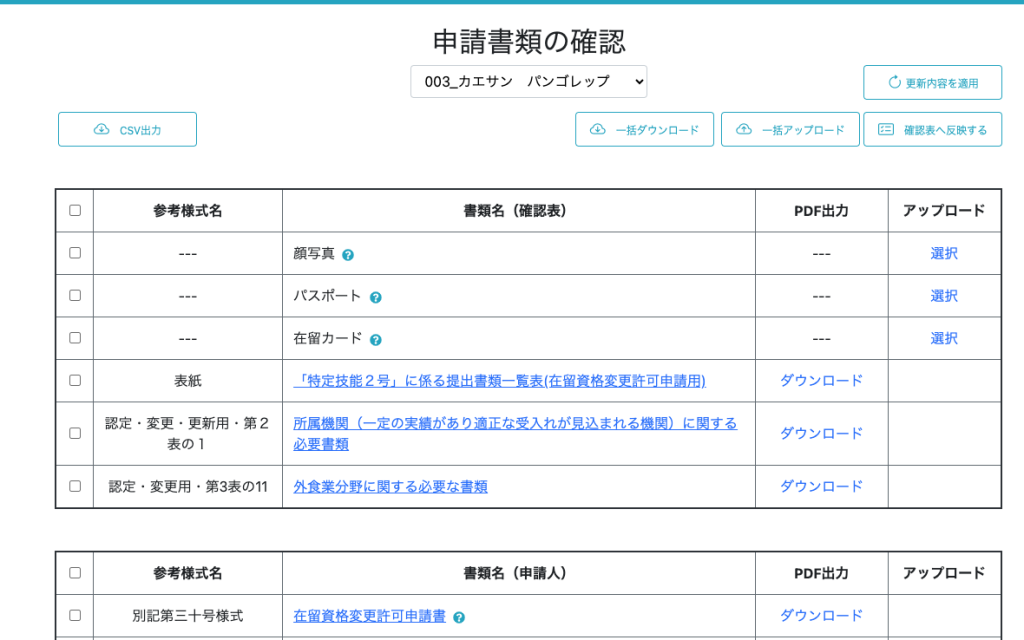
Task: Check the box for 認定・変更用・第3表の11 row
Action: pyautogui.click(x=75, y=486)
